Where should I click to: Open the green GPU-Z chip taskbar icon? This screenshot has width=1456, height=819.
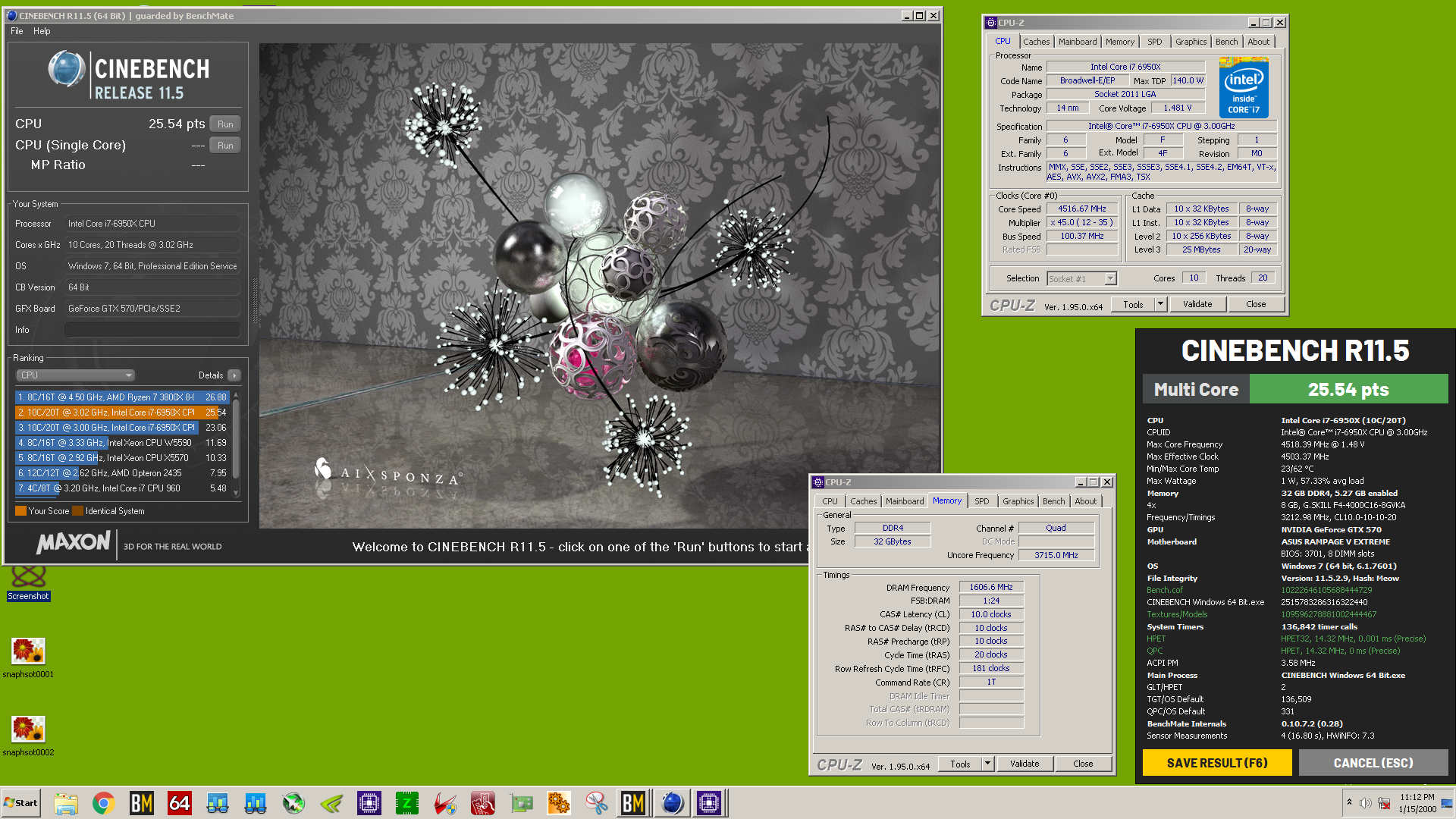click(x=407, y=803)
